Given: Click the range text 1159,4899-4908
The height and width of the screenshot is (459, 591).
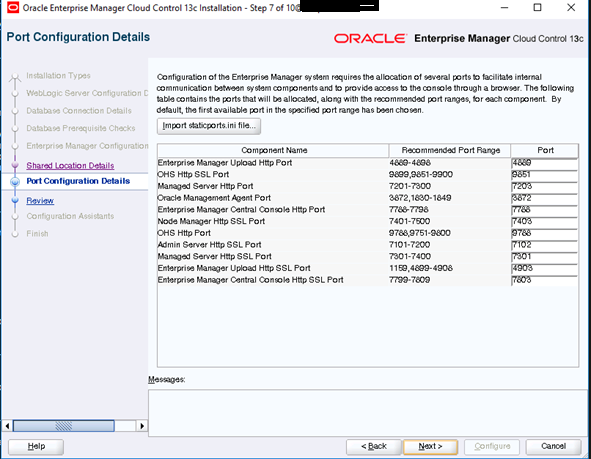Looking at the screenshot, I should (421, 268).
